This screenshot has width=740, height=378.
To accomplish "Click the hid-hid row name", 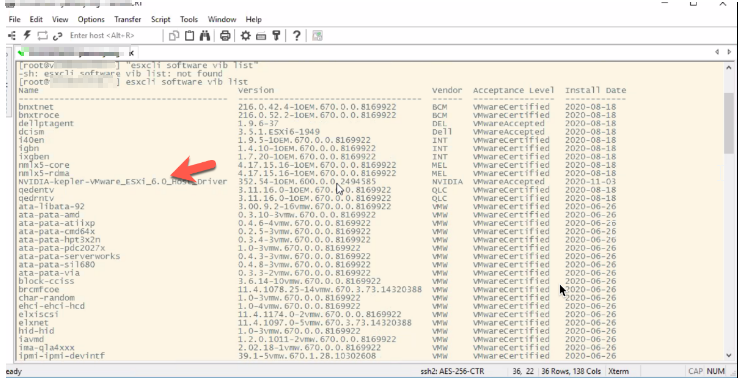I will (36, 331).
